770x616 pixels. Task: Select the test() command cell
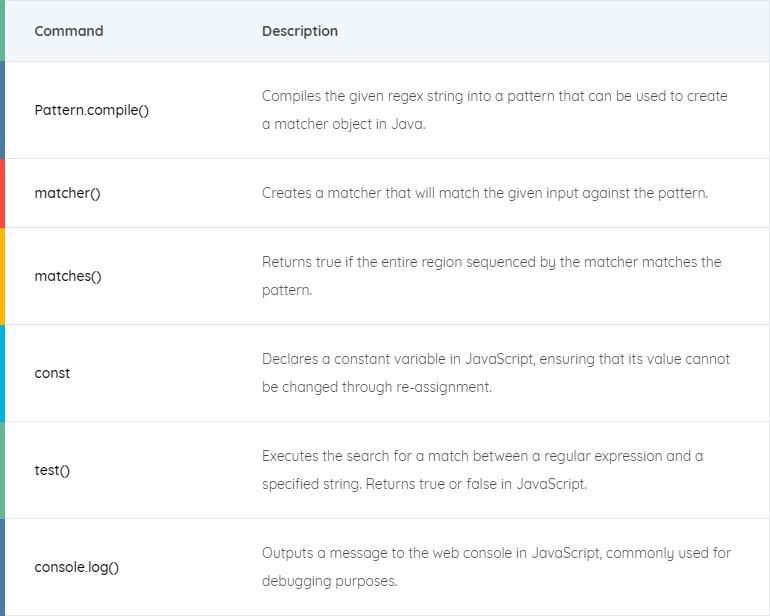52,470
